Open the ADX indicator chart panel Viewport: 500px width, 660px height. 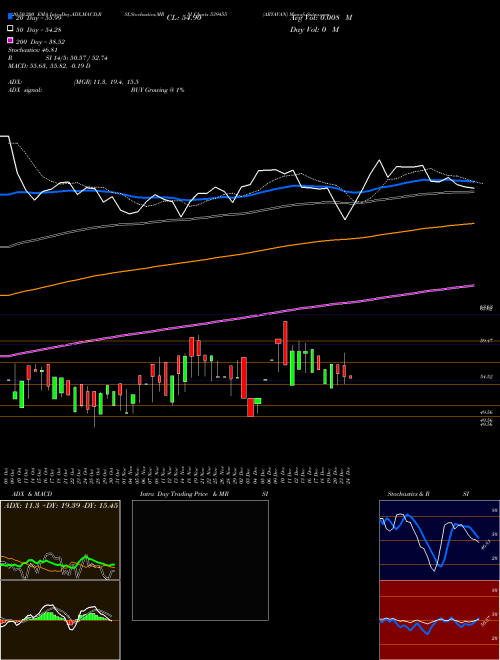click(x=60, y=540)
